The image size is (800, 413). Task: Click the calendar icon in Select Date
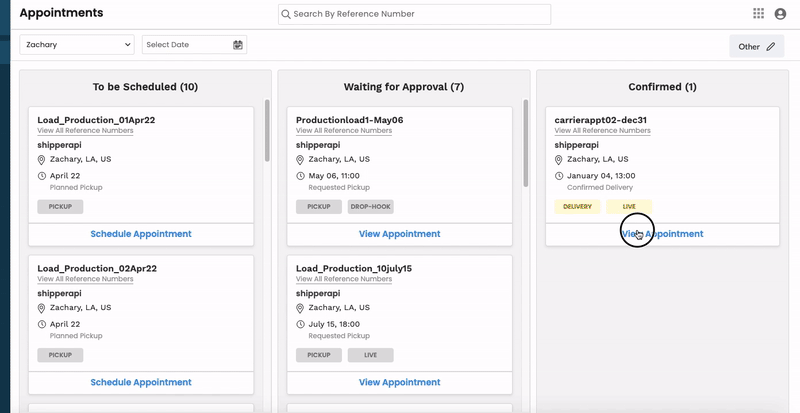[238, 45]
